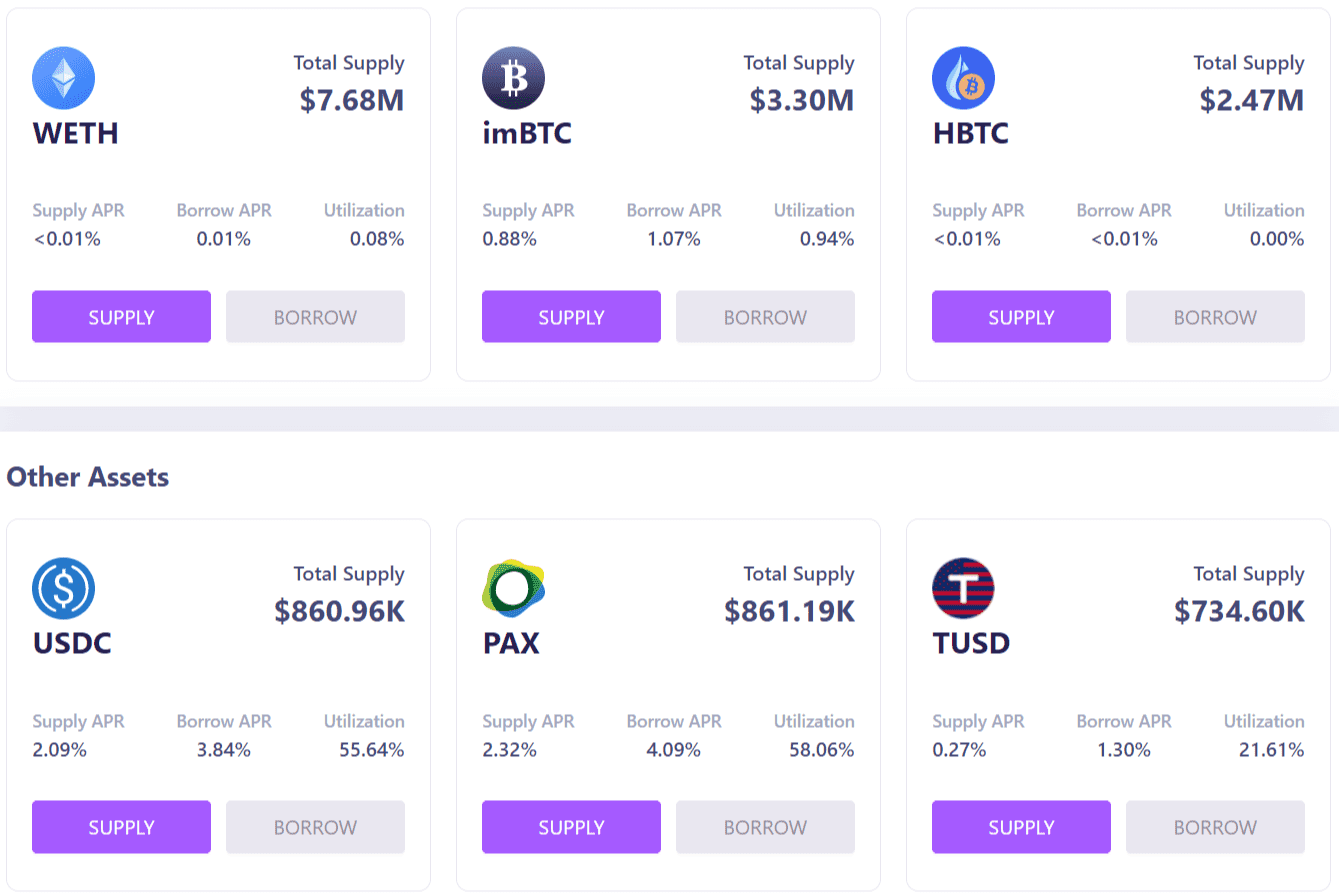
Task: Click the TUSD token icon
Action: [963, 588]
